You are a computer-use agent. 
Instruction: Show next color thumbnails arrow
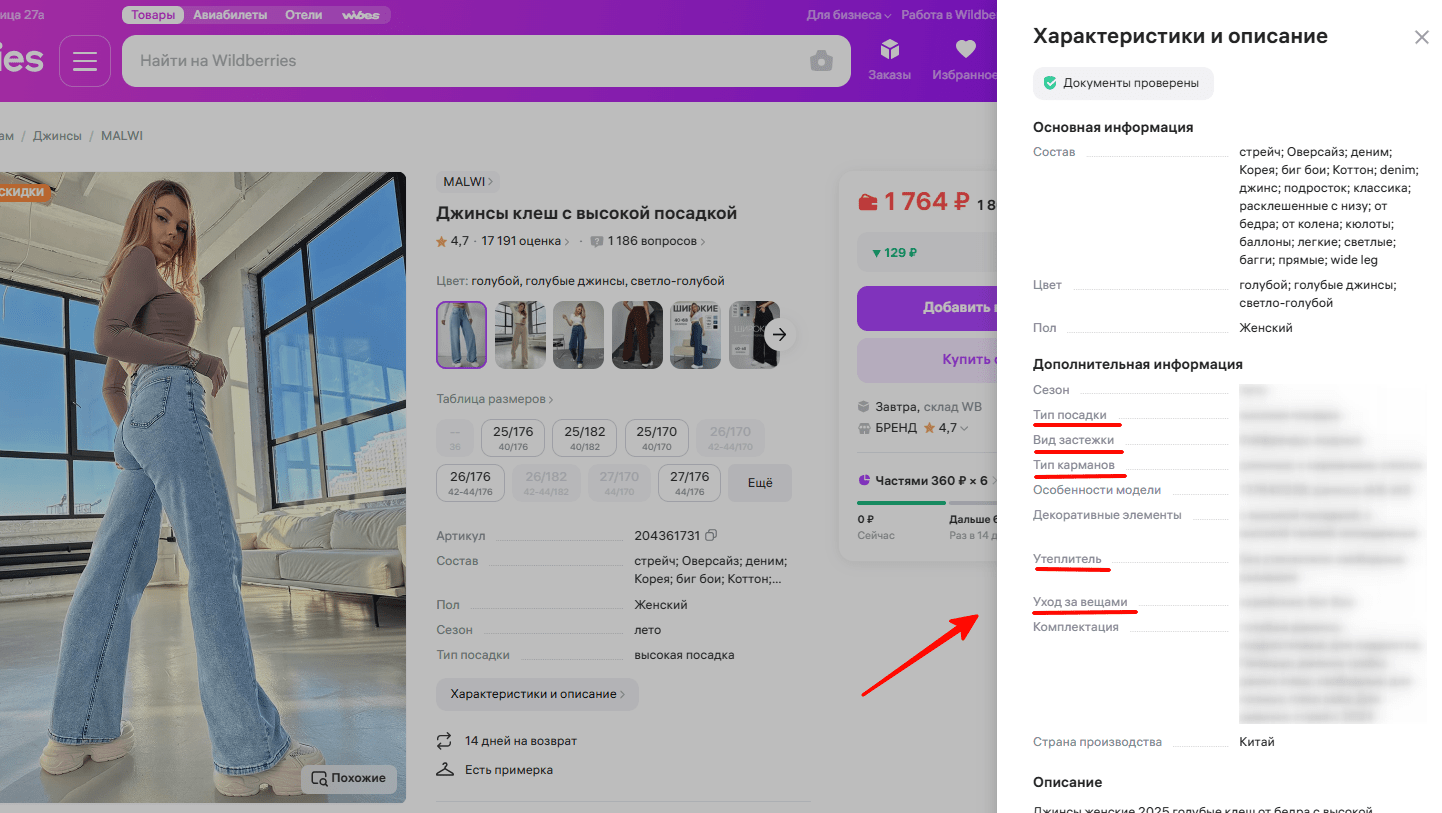tap(781, 335)
